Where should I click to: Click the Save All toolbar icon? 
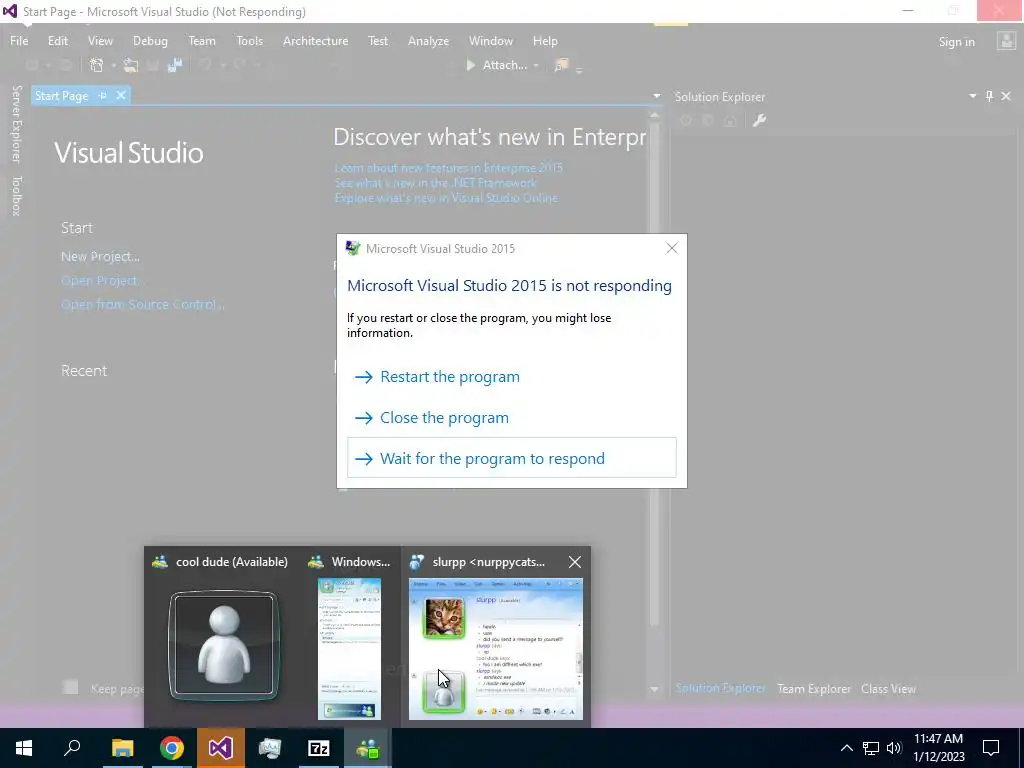click(x=174, y=65)
